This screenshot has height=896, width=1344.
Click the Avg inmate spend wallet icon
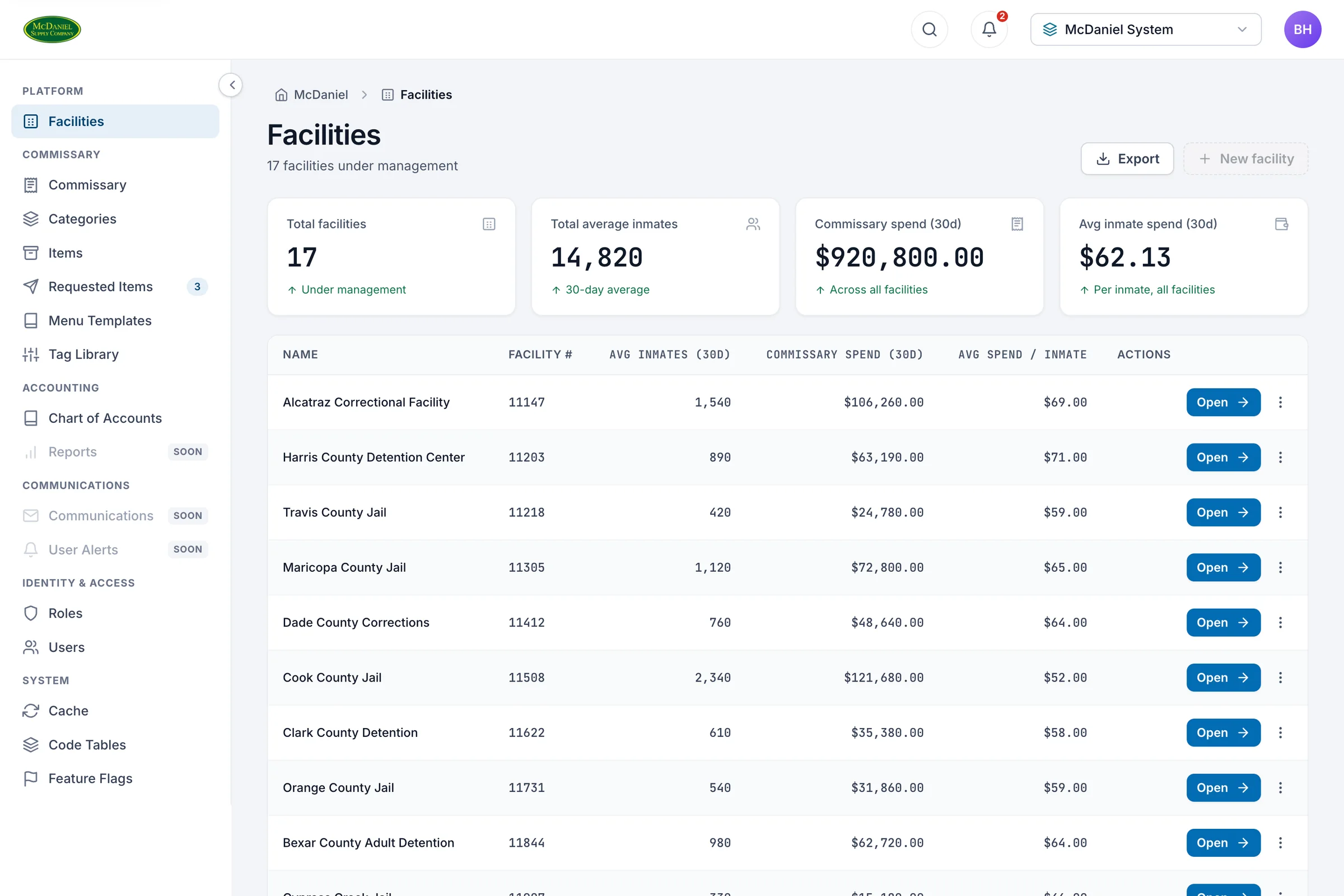click(x=1281, y=224)
